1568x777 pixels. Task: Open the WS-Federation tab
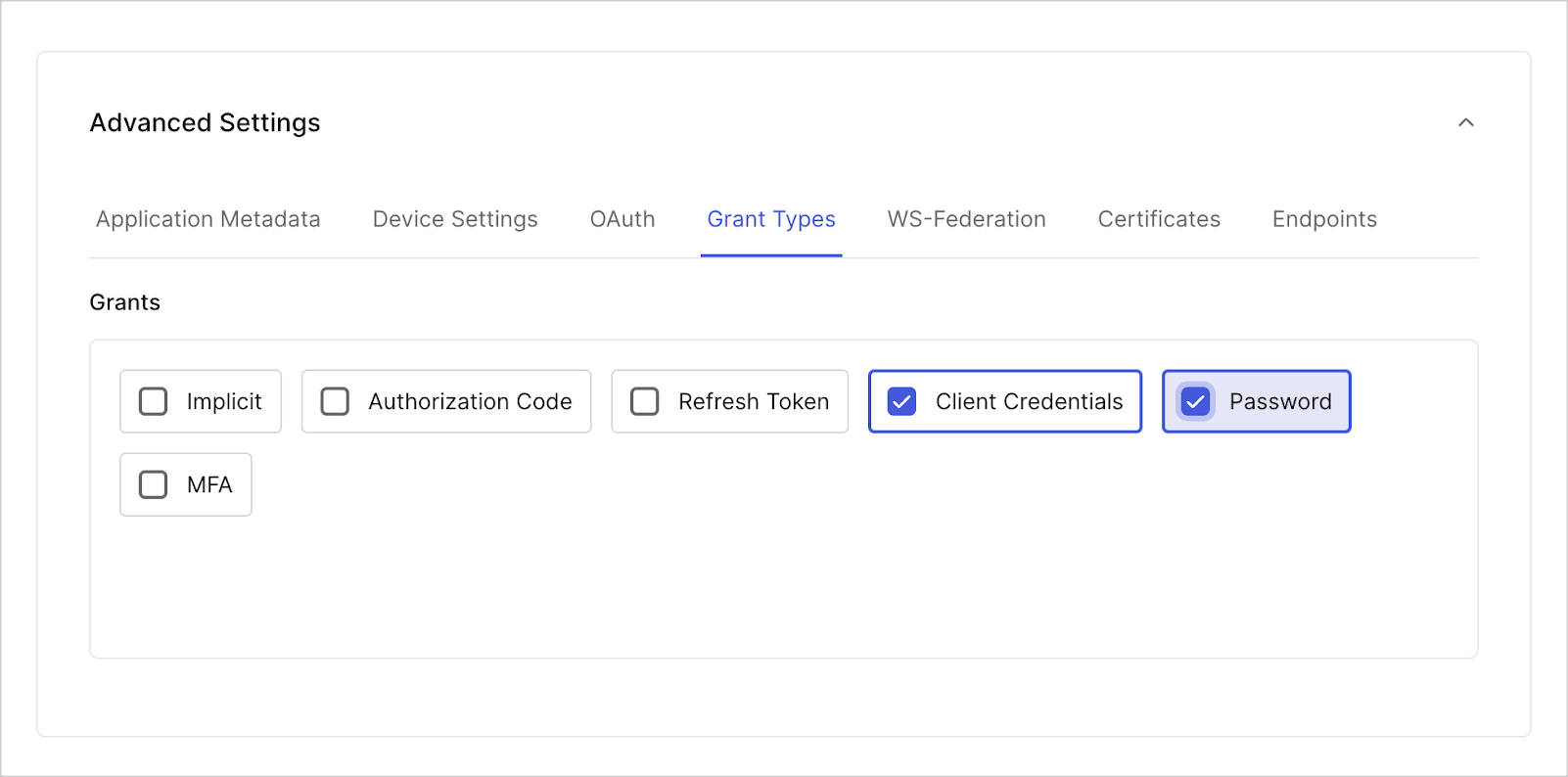[967, 219]
